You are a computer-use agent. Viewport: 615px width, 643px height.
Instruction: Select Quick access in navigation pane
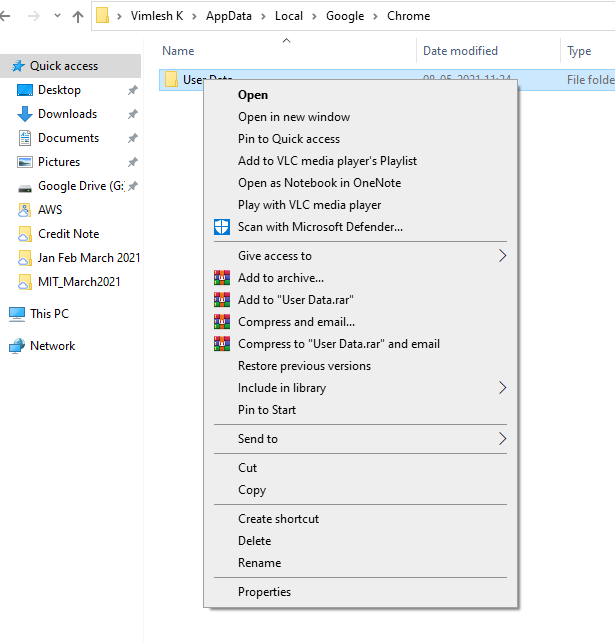pyautogui.click(x=71, y=66)
